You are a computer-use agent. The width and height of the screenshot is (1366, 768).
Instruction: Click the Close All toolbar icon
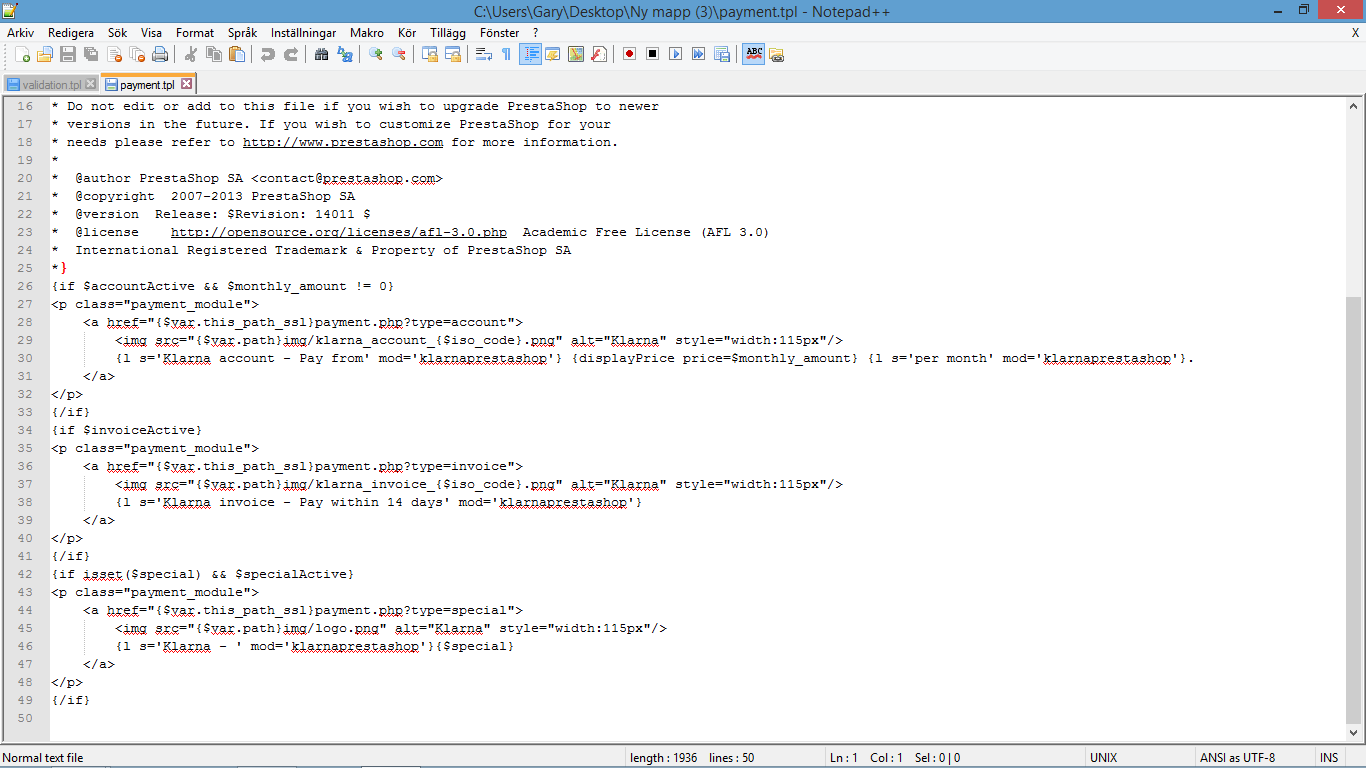137,54
